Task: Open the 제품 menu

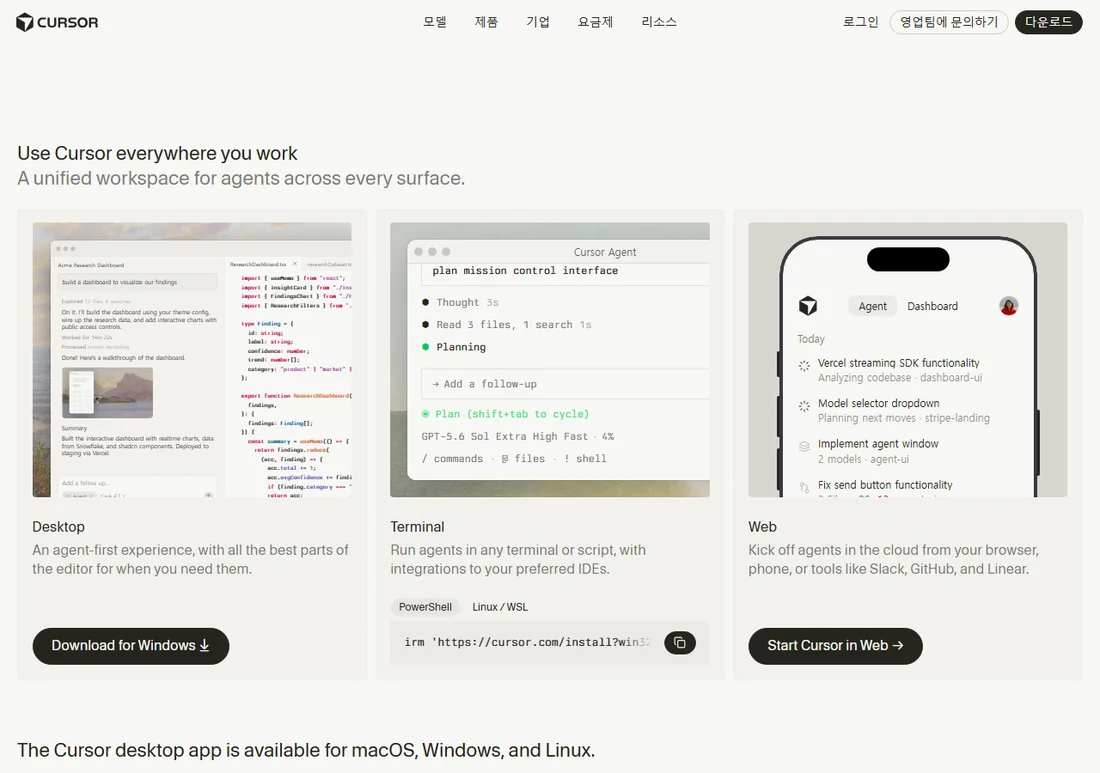Action: tap(486, 22)
